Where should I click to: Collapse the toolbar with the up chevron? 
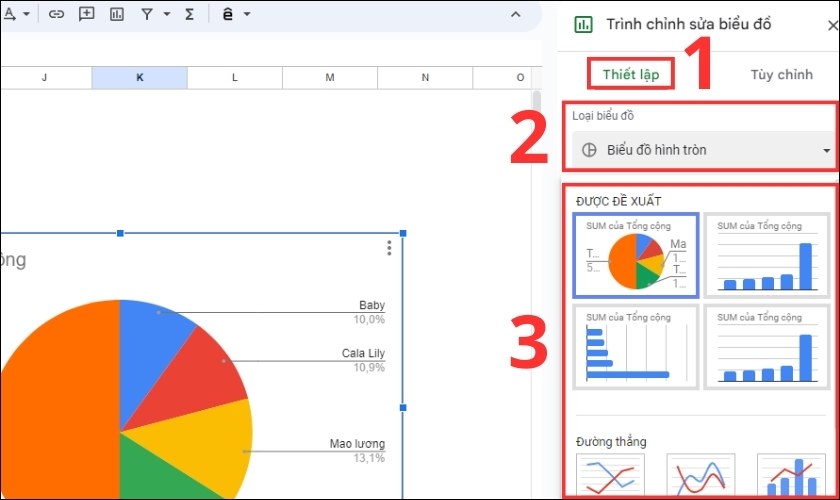point(515,14)
